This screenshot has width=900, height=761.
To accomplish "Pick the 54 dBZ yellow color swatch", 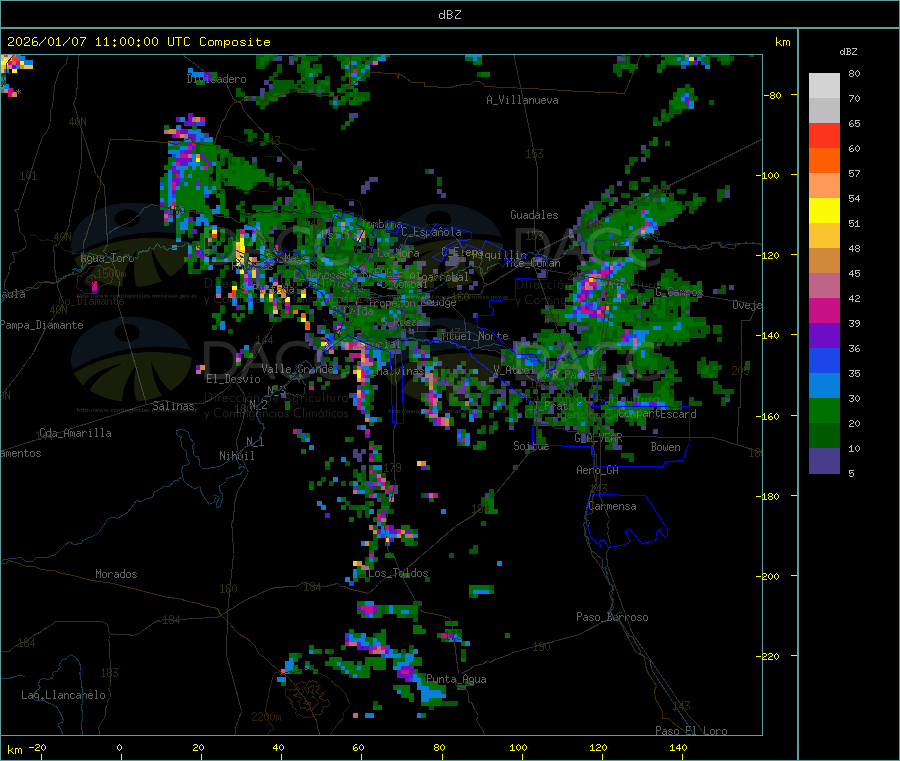I will coord(824,211).
